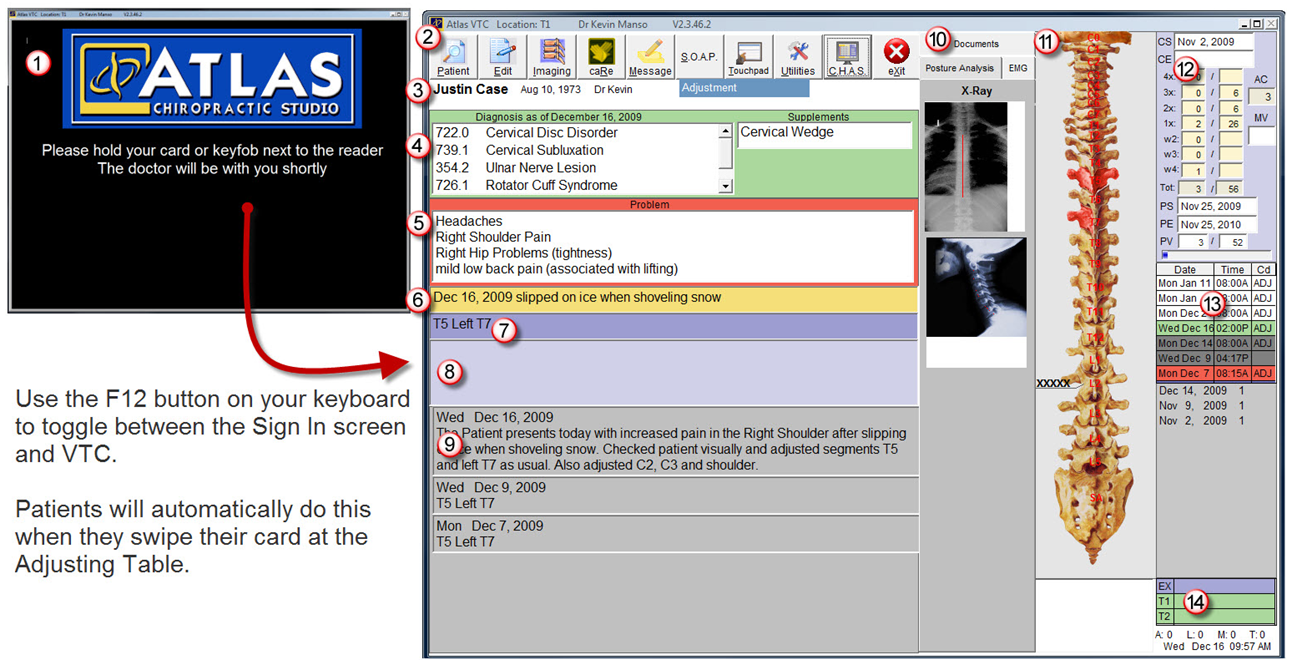
Task: Select diagnosis '739.1 Cervical Subluxation'
Action: [x=575, y=150]
